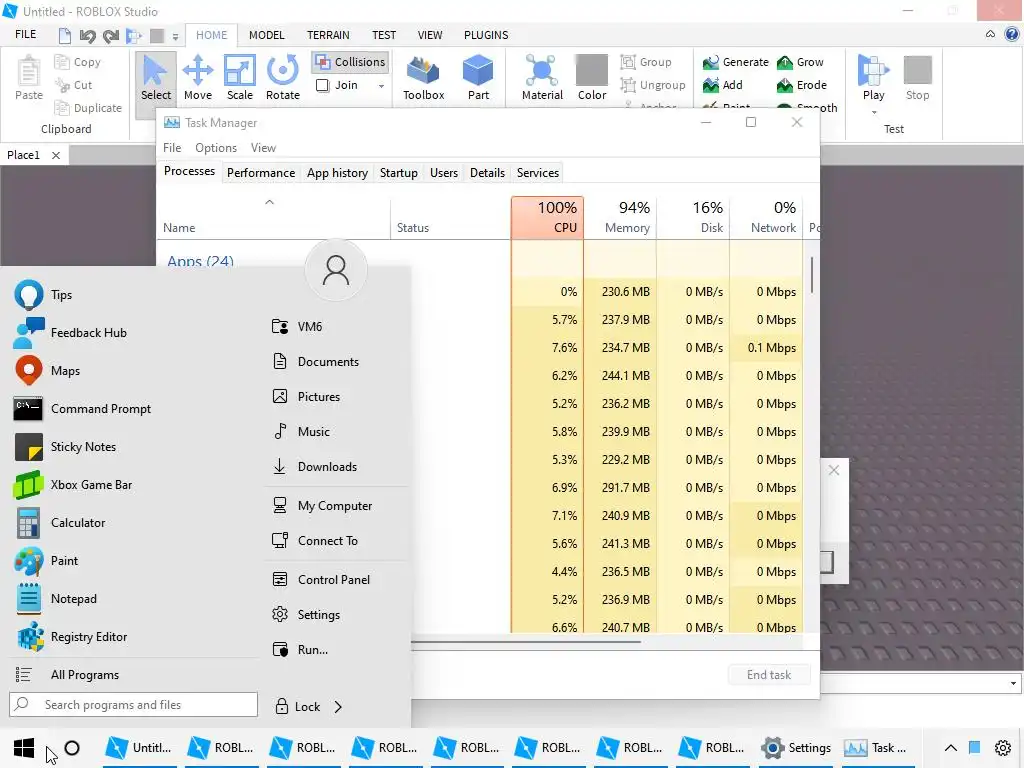Switch to Settings window on taskbar
This screenshot has width=1024, height=768.
click(x=796, y=748)
